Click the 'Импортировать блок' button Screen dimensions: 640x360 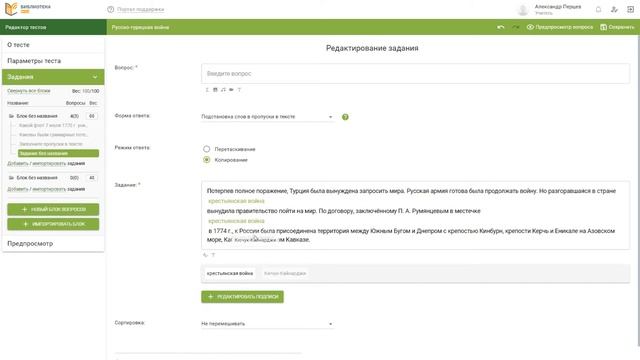(53, 224)
